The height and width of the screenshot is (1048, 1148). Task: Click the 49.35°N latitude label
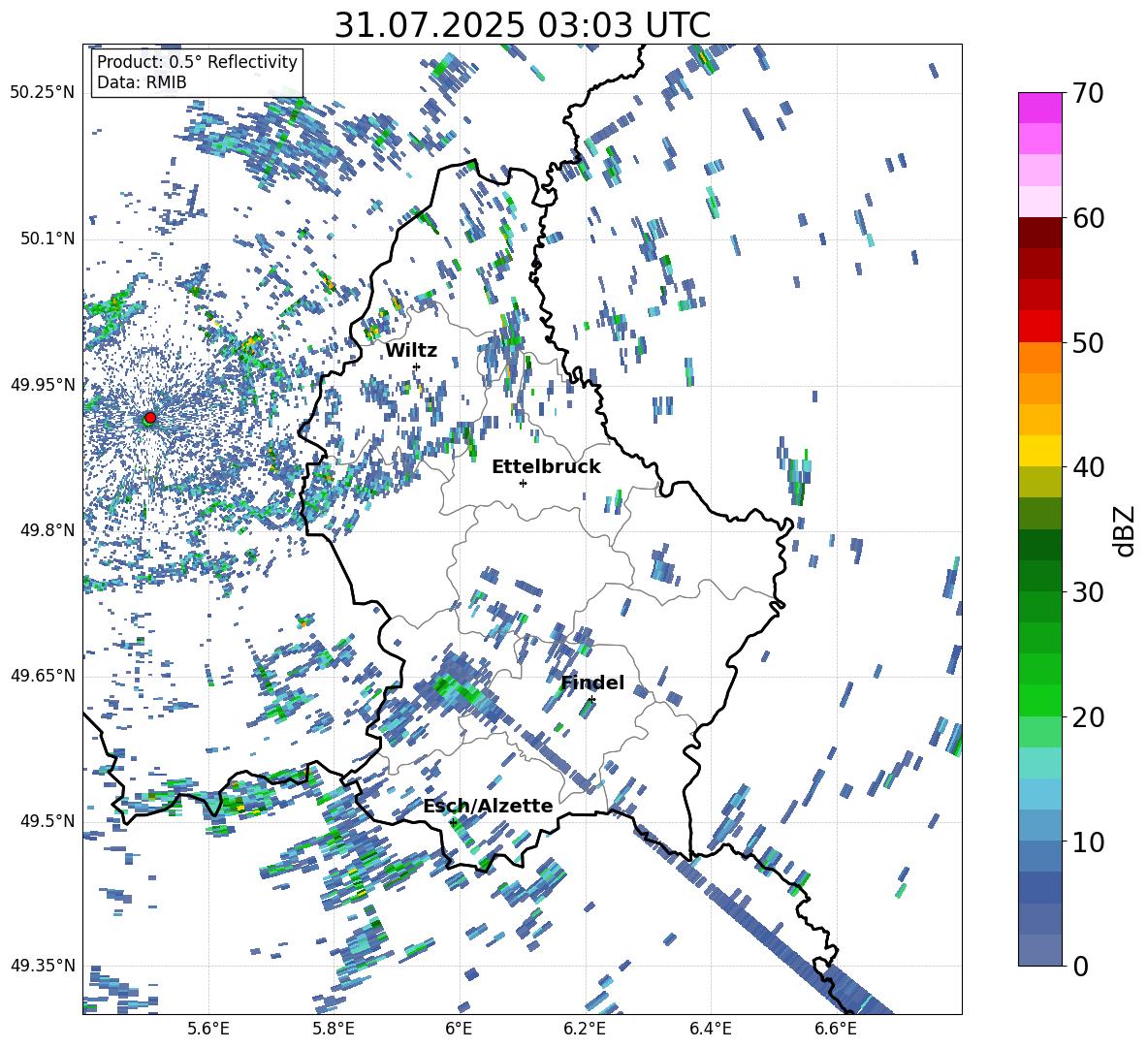[x=42, y=966]
